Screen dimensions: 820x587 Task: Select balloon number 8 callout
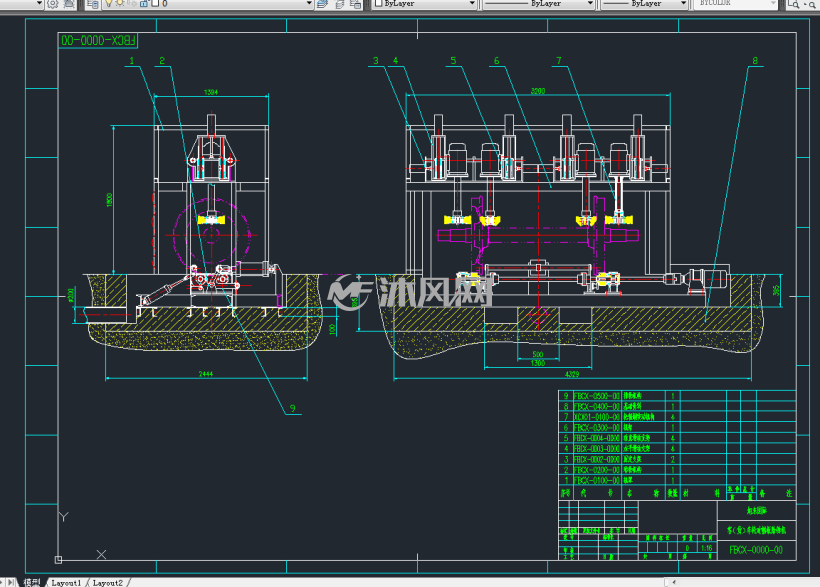755,61
